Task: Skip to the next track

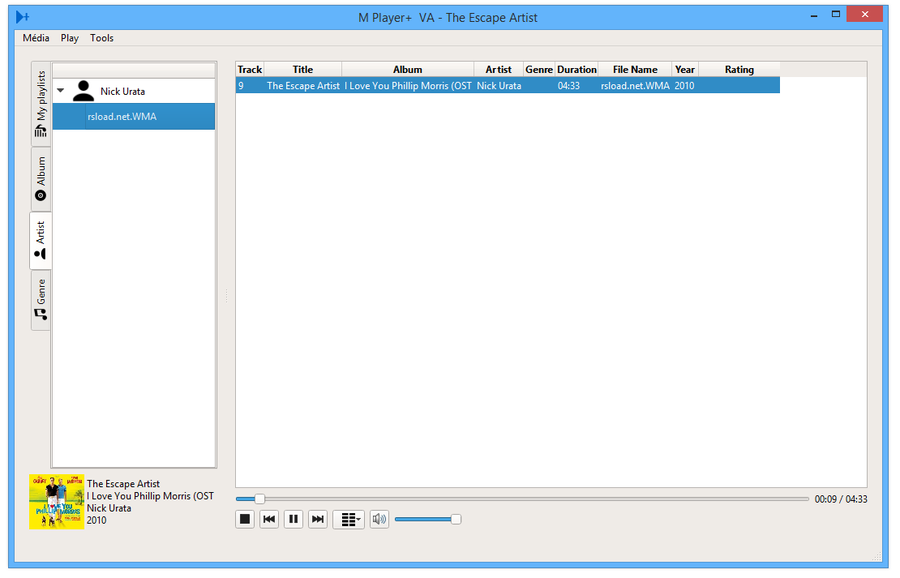Action: click(317, 519)
